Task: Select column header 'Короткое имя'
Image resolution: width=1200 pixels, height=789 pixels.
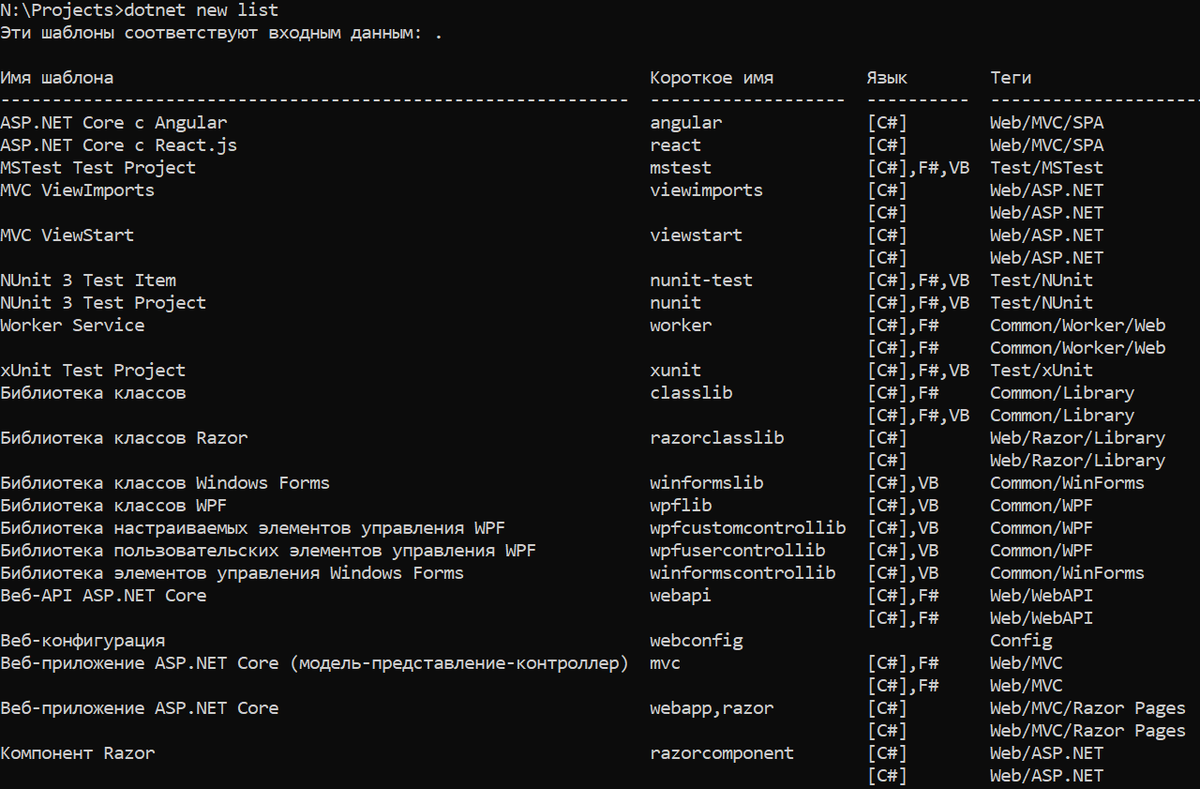Action: (711, 78)
